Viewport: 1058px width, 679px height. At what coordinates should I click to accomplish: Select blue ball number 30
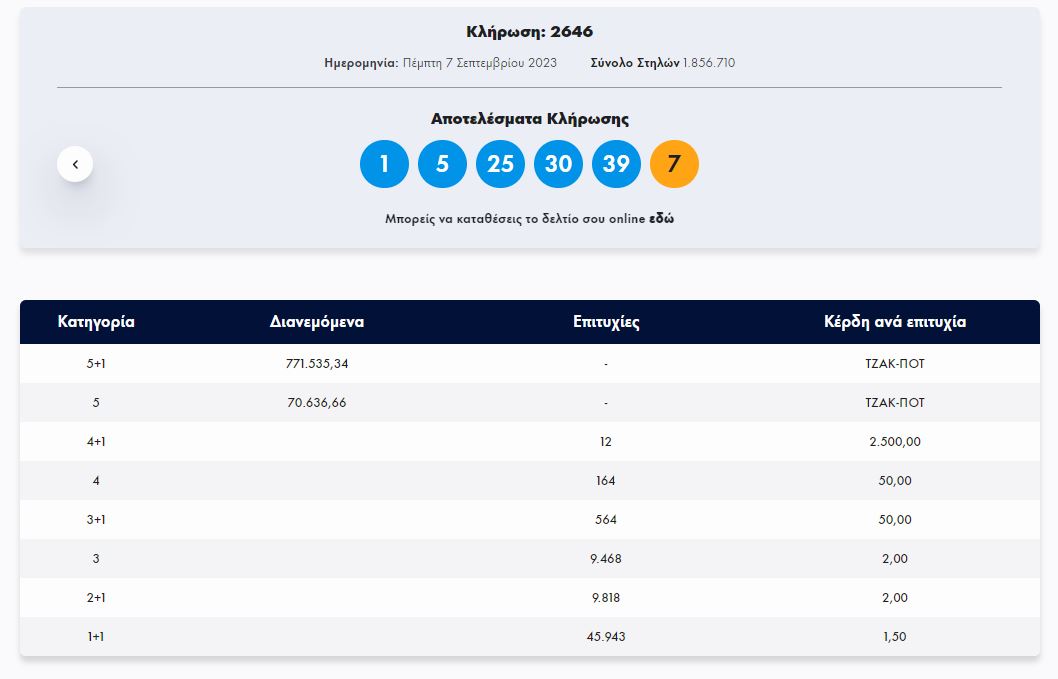coord(558,164)
